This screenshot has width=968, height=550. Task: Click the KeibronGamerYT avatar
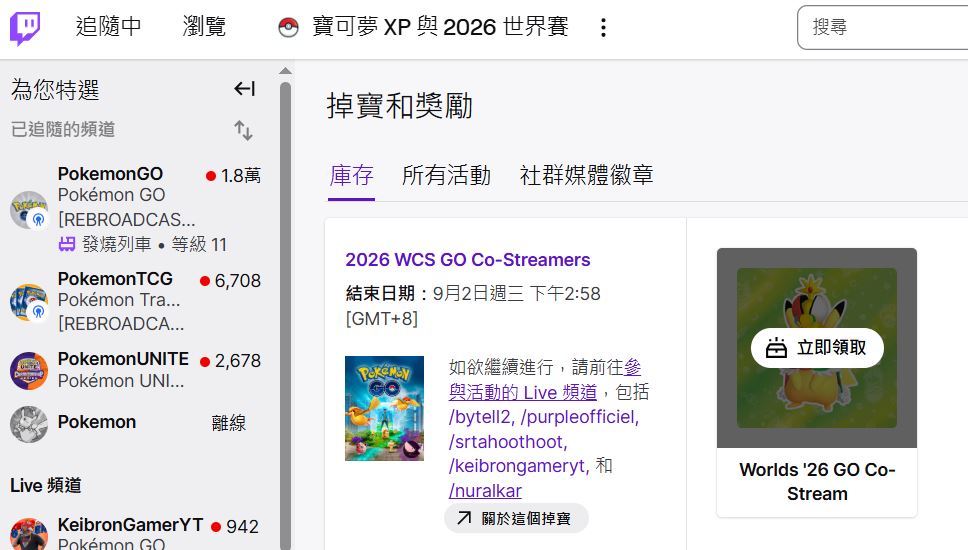click(x=29, y=535)
